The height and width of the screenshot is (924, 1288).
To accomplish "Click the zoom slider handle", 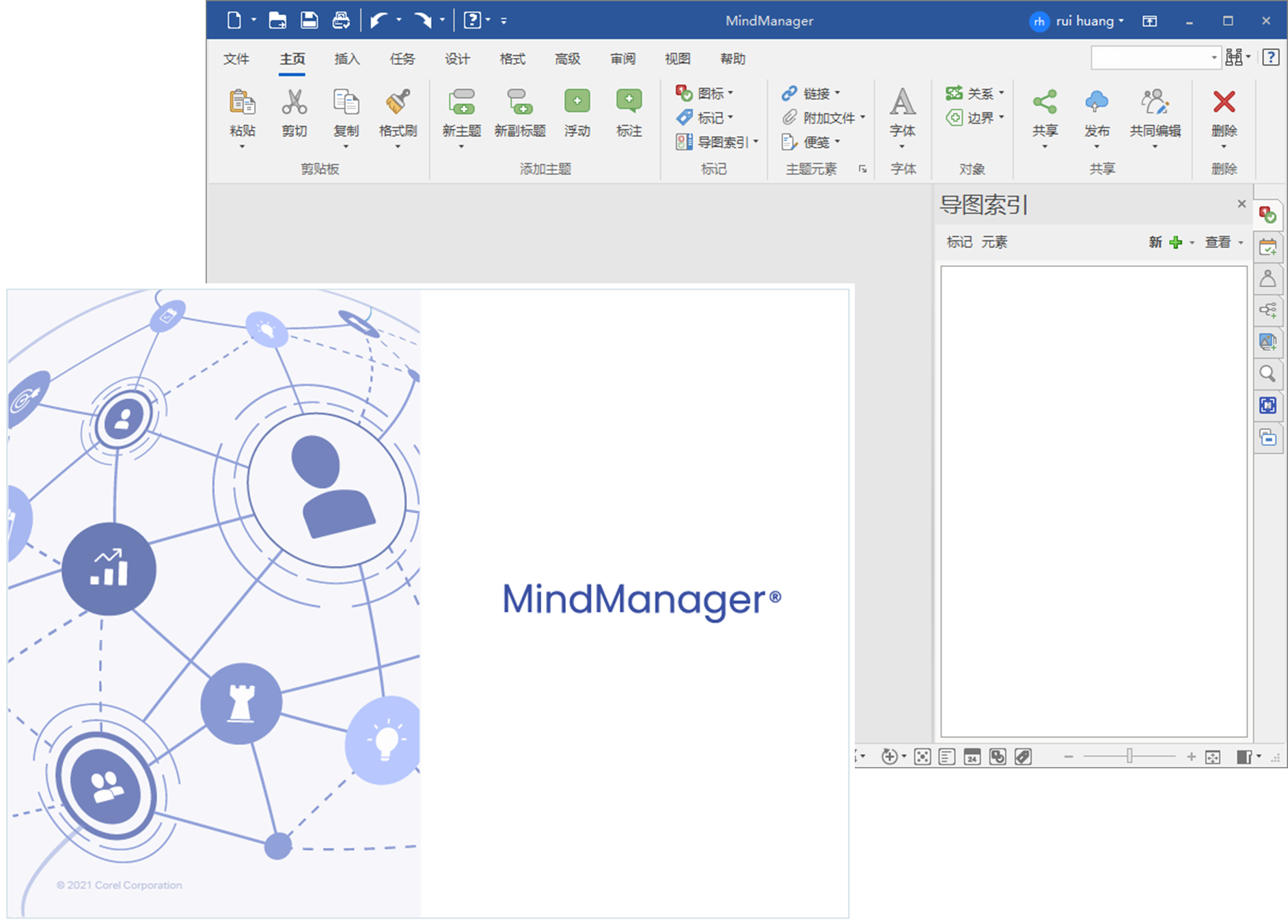I will click(x=1129, y=756).
